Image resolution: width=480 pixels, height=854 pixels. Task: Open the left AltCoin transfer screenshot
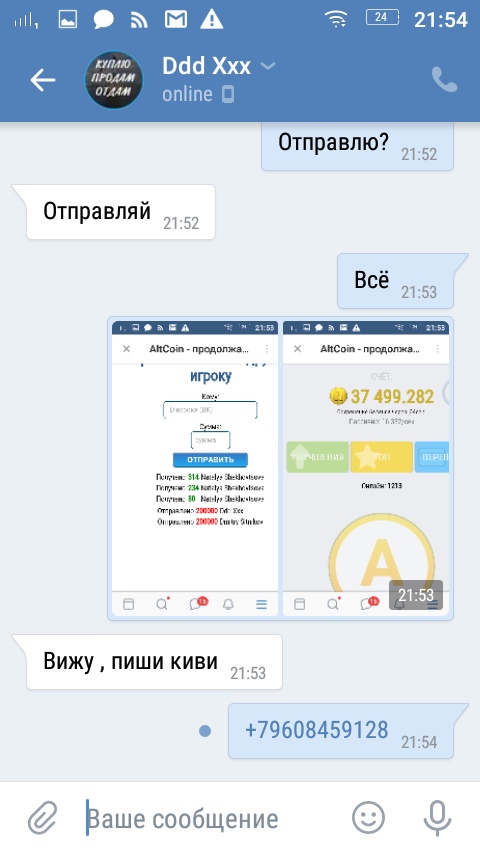(x=195, y=468)
